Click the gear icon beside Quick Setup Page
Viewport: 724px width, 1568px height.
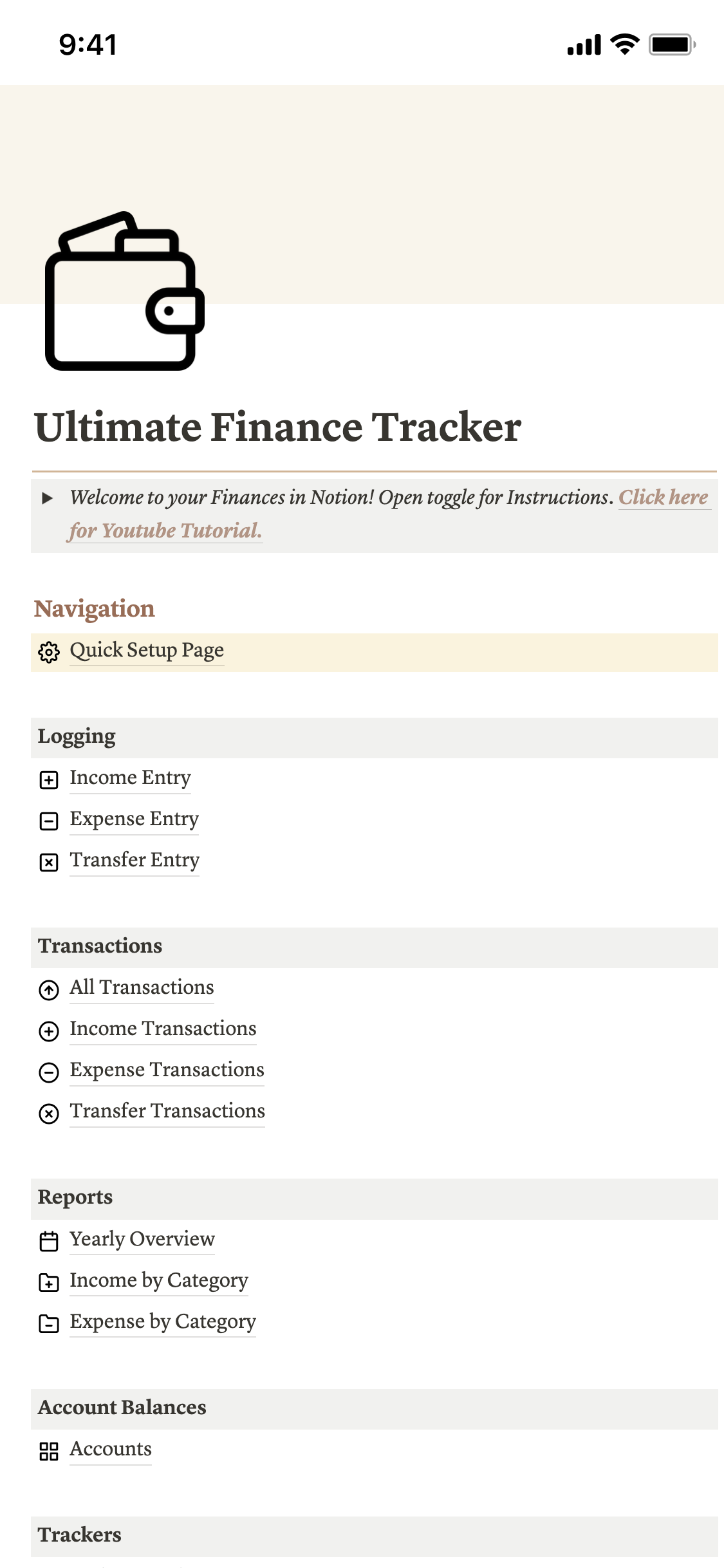tap(49, 652)
